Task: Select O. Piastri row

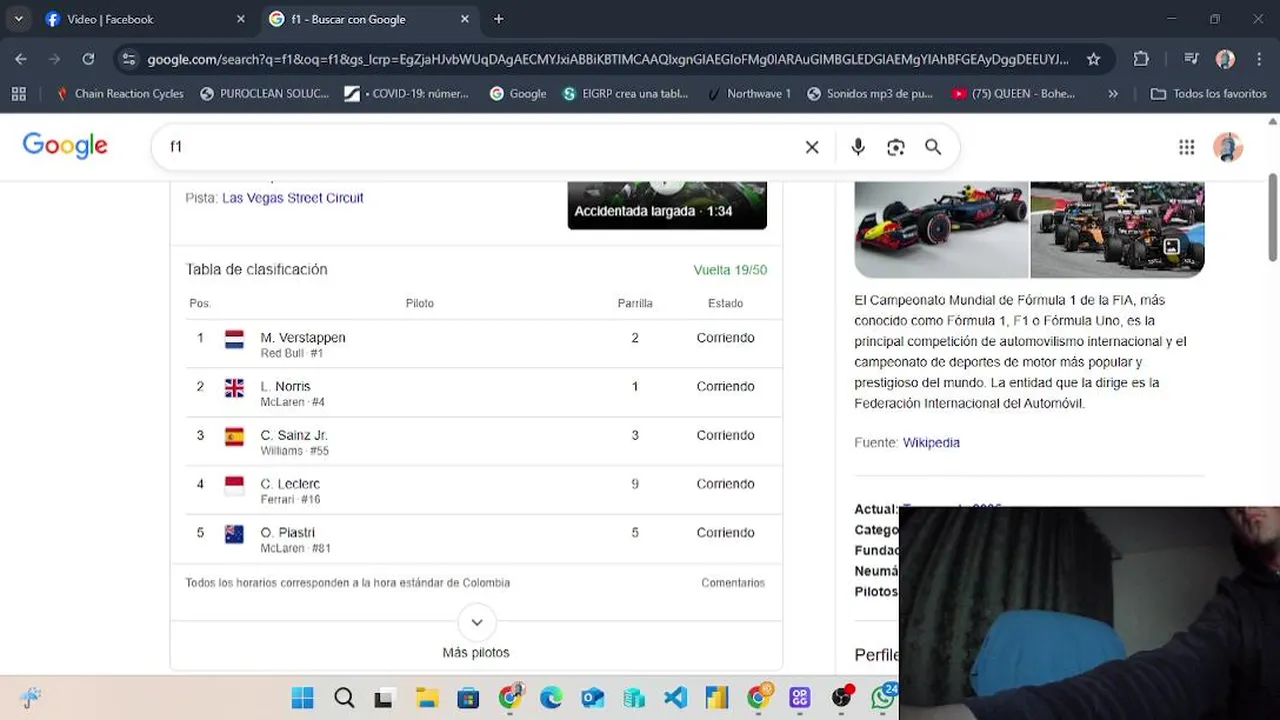Action: [x=476, y=540]
